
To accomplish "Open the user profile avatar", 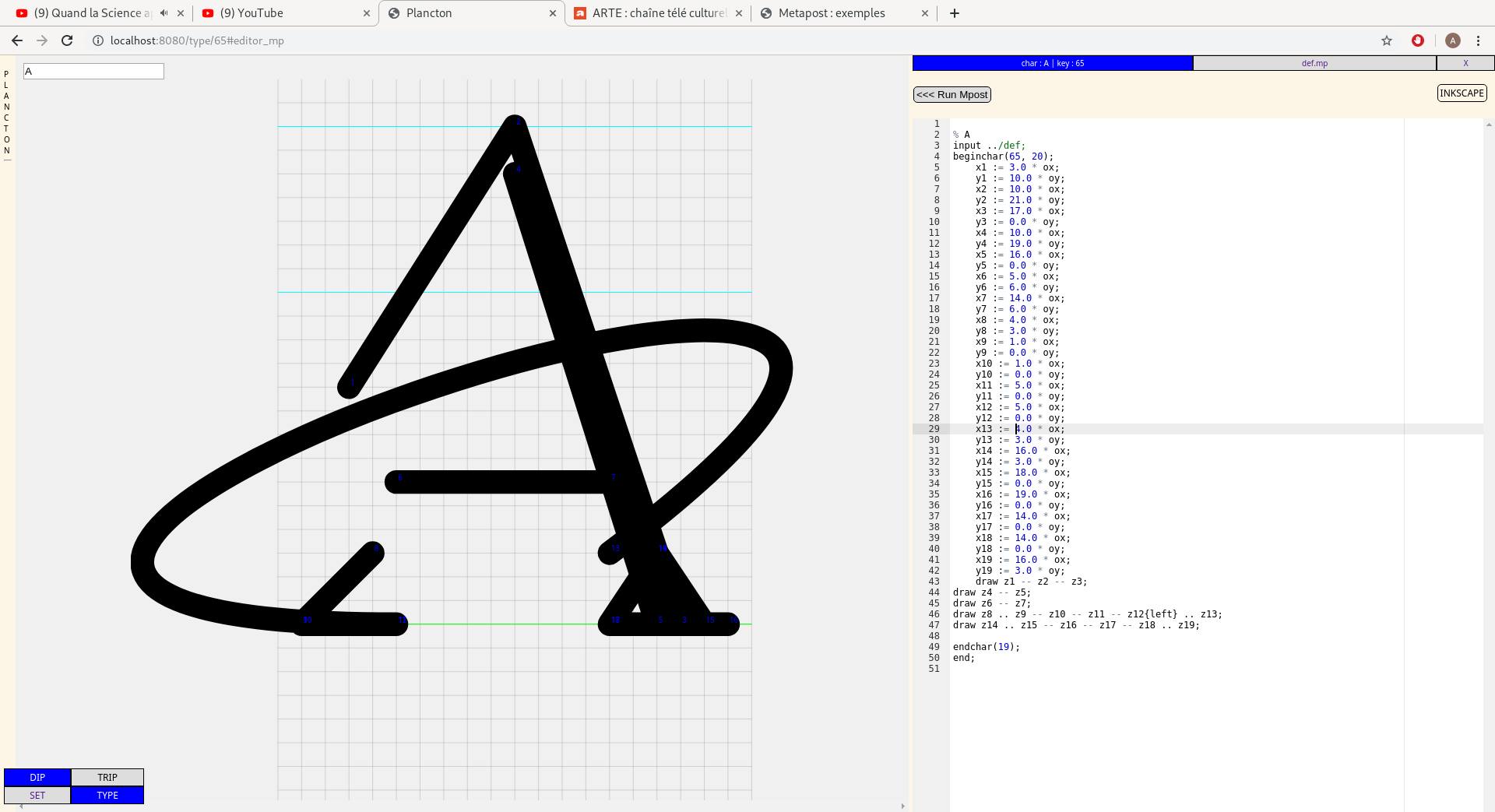I will 1452,40.
